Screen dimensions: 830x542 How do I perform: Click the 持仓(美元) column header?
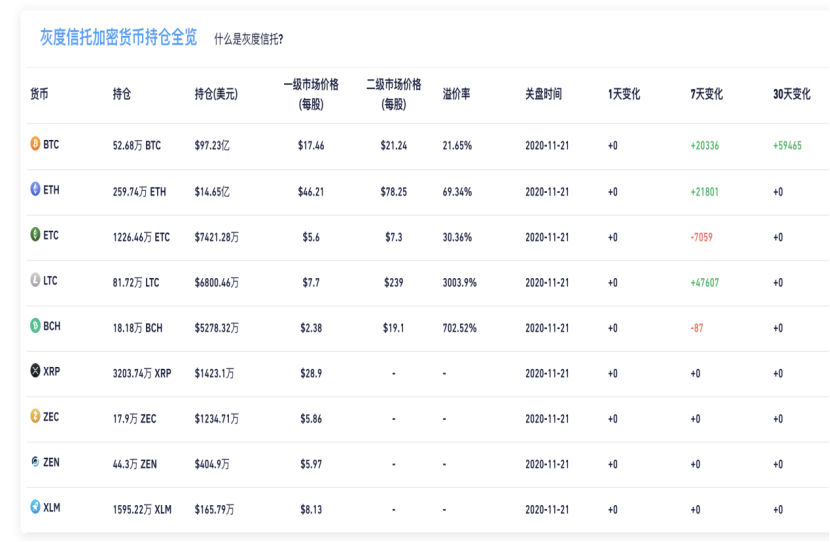point(216,94)
